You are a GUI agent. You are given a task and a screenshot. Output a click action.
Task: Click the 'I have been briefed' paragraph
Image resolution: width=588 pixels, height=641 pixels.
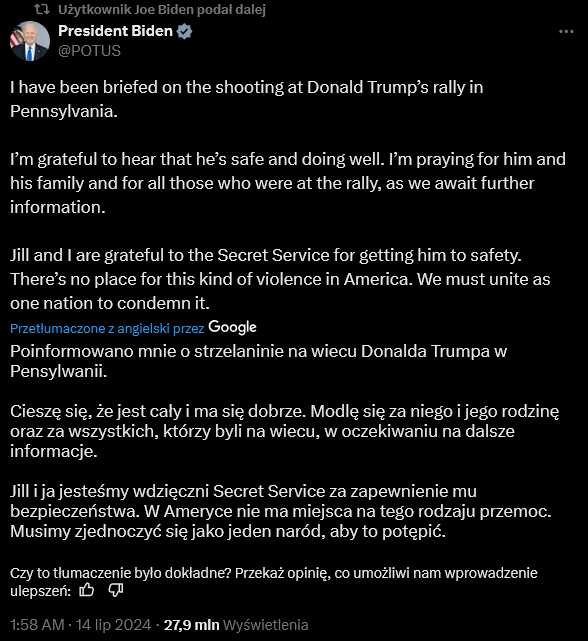[x=247, y=99]
